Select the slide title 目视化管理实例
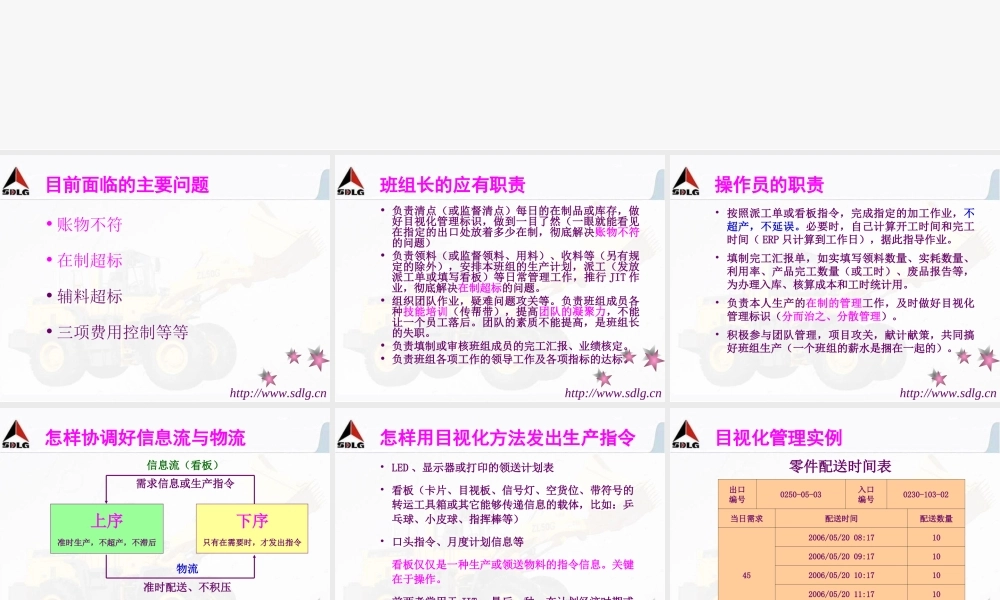The image size is (1000, 600). point(778,438)
